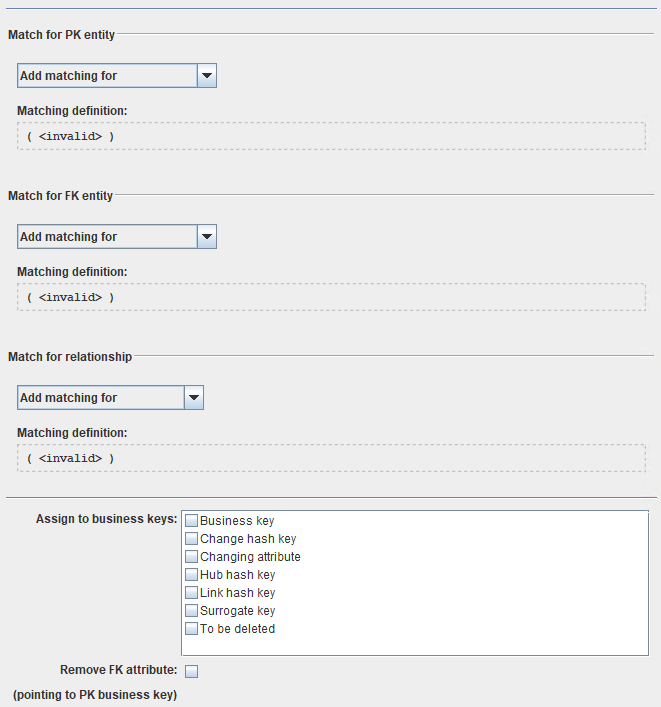Enable the Change hash key checkbox
Image resolution: width=661 pixels, height=707 pixels.
click(x=192, y=539)
